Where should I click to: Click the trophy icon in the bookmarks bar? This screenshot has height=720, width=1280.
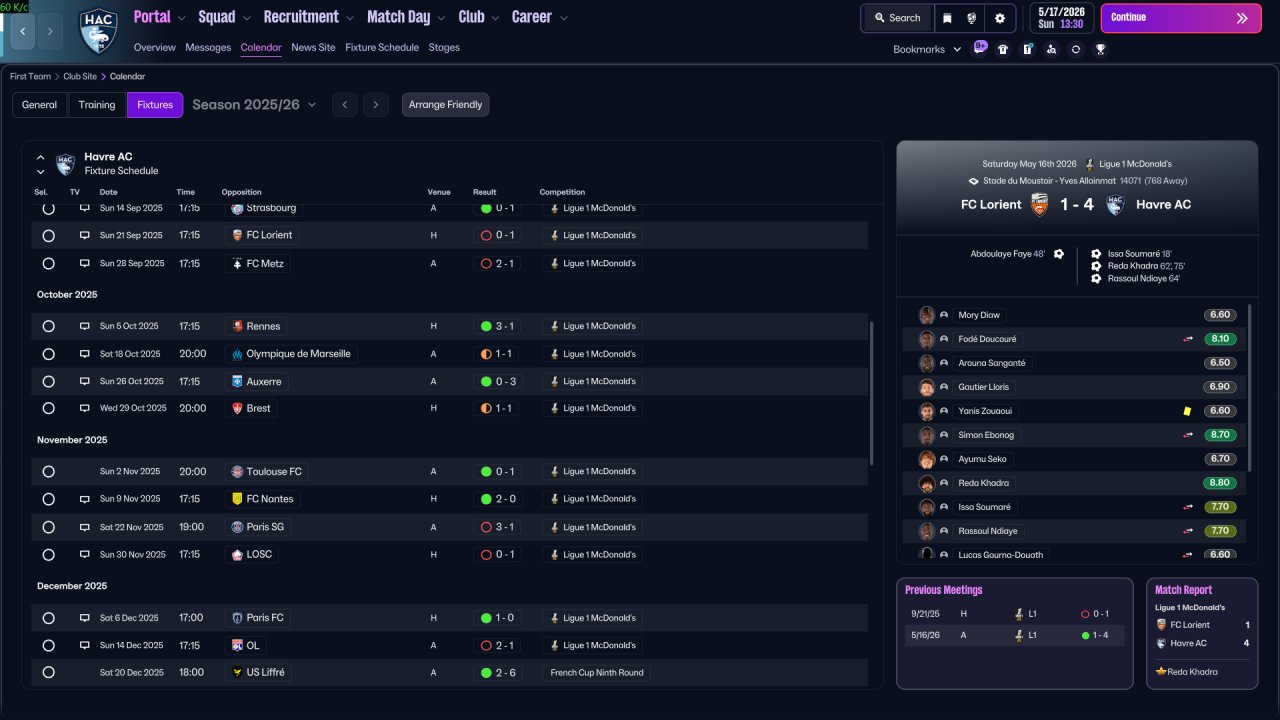pos(1100,49)
